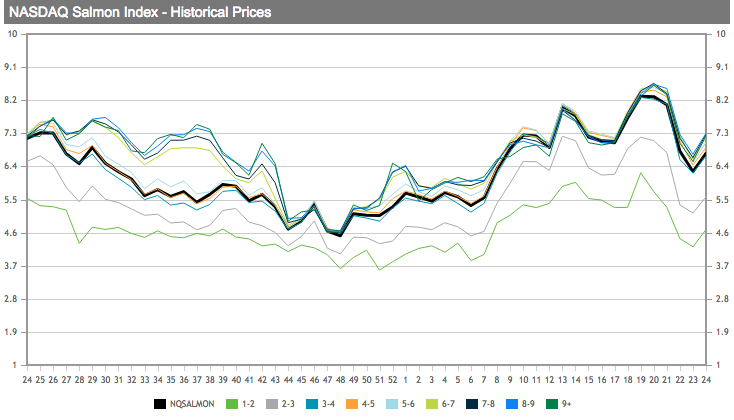The height and width of the screenshot is (420, 734).
Task: Click week 1 on the x-axis
Action: click(x=406, y=380)
